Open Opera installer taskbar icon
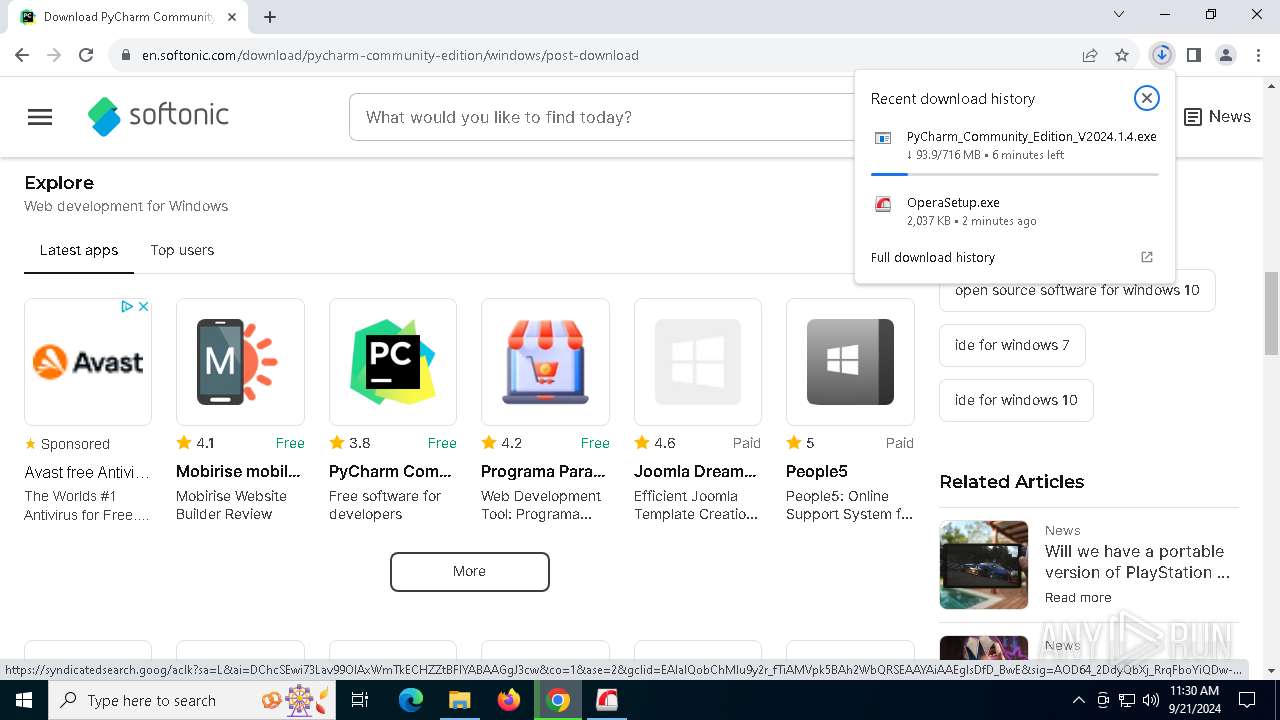The height and width of the screenshot is (720, 1280). (x=607, y=700)
